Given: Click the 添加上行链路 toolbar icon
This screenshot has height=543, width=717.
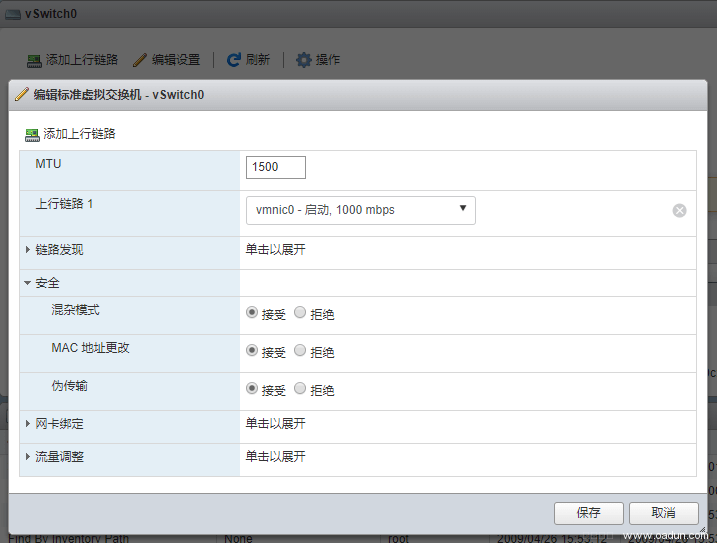Looking at the screenshot, I should 34,60.
